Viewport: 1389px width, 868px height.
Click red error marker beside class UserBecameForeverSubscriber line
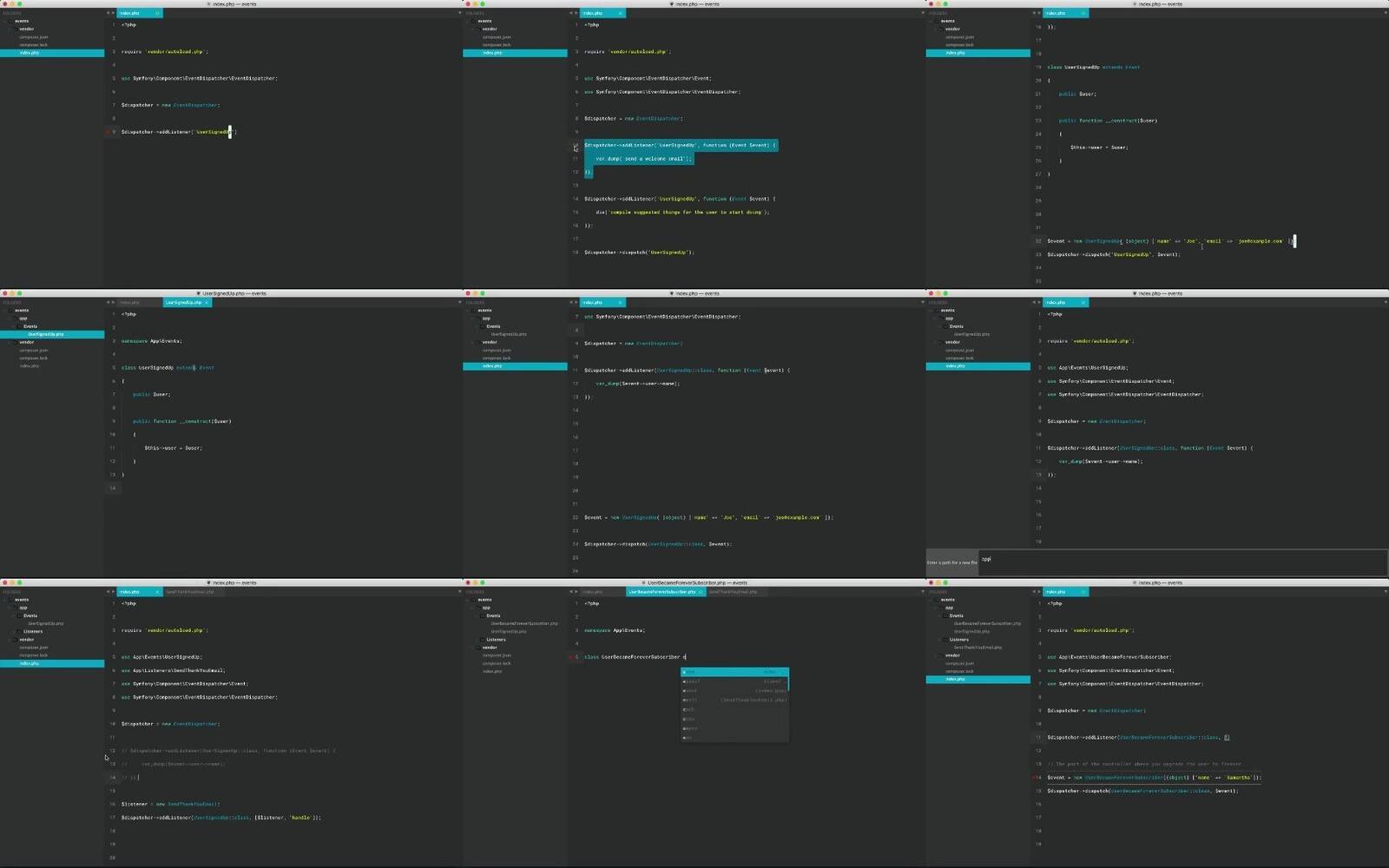[570, 657]
